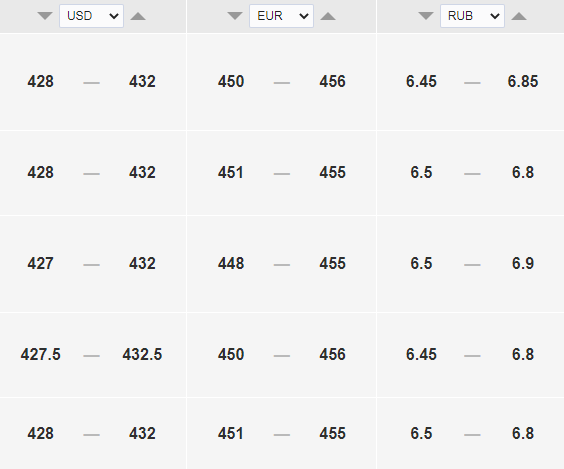Image resolution: width=564 pixels, height=469 pixels.
Task: Click the 448 EUR buy rate
Action: (231, 263)
